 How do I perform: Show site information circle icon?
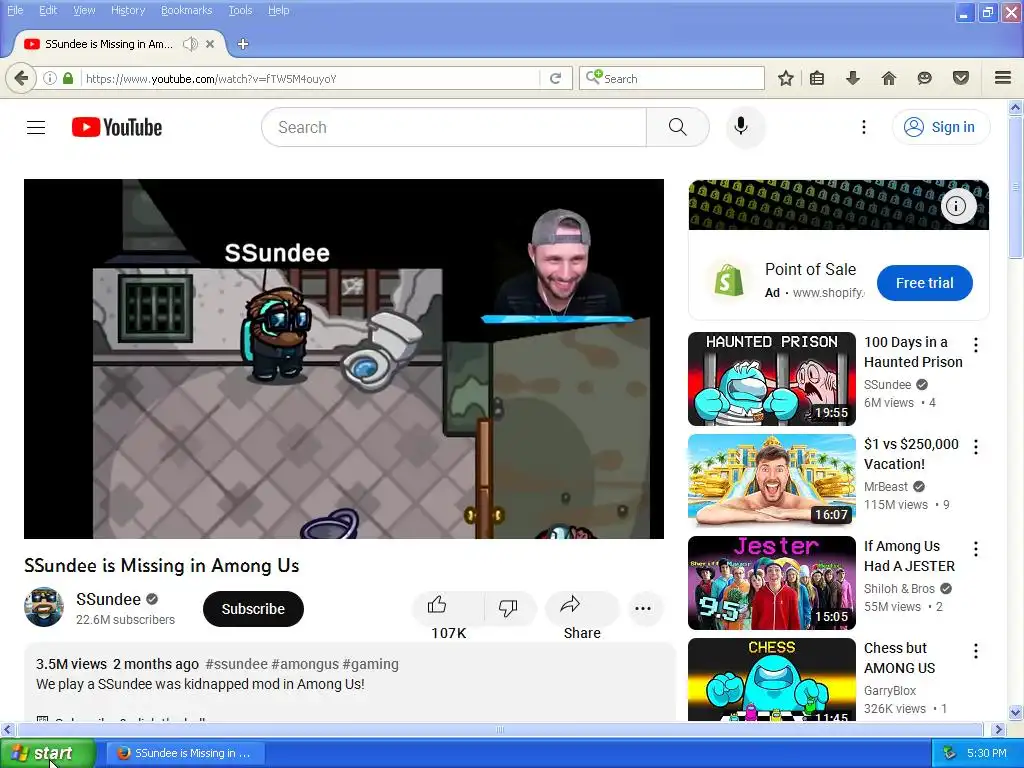50,78
